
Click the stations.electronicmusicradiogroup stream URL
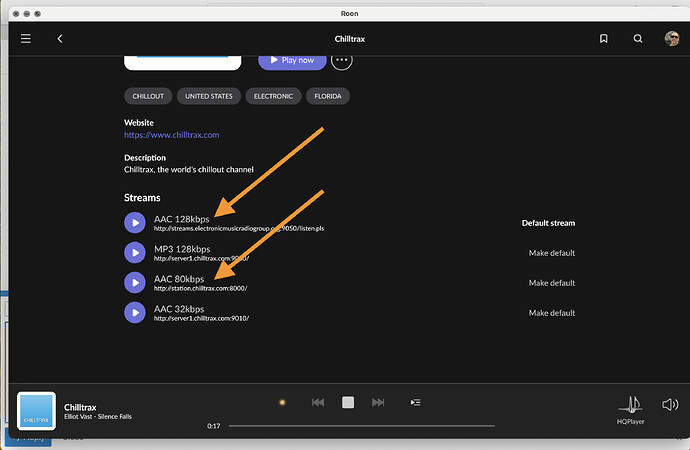pyautogui.click(x=239, y=229)
